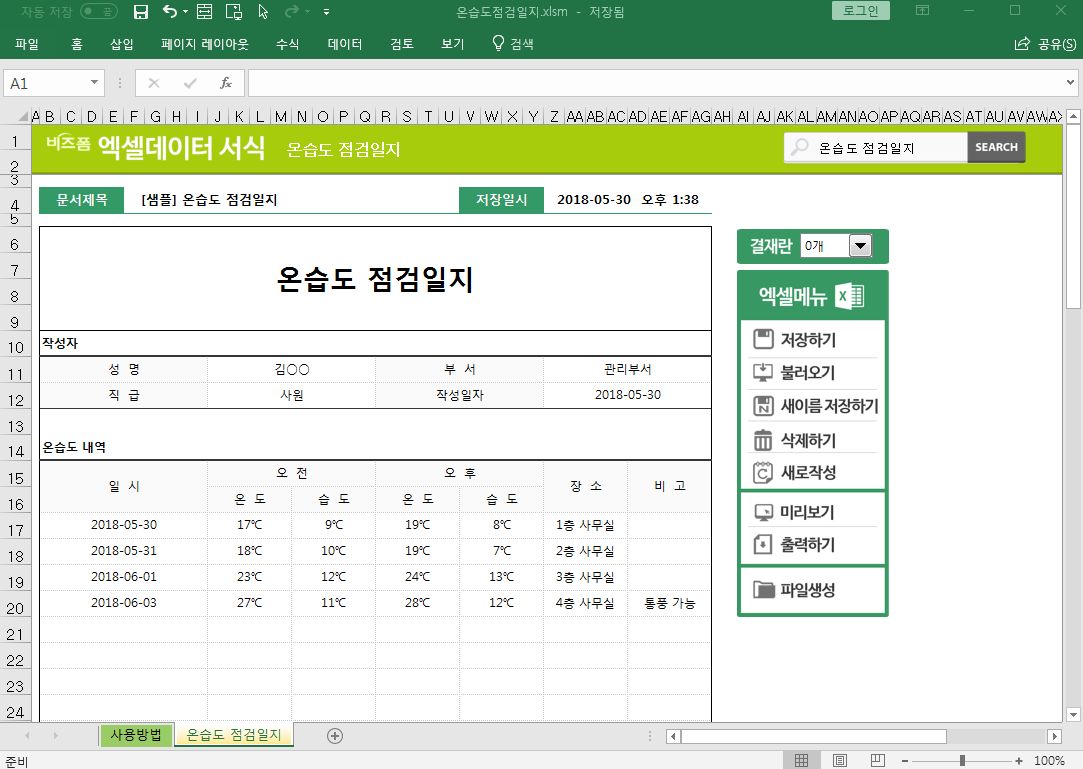Switch to the 사용방법 sheet tab
Viewport: 1083px width, 769px height.
(x=135, y=735)
